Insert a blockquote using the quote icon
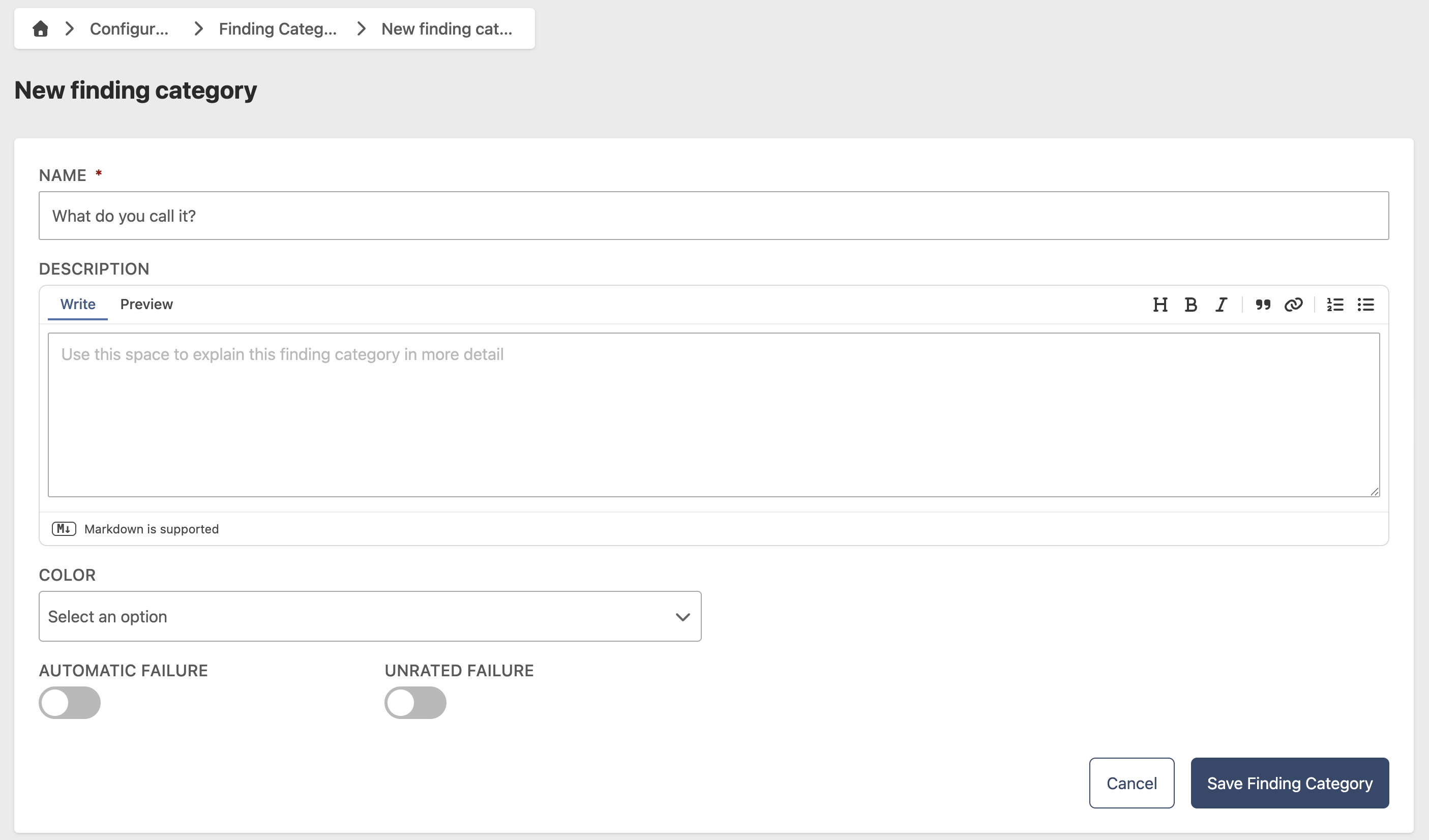 (x=1263, y=305)
